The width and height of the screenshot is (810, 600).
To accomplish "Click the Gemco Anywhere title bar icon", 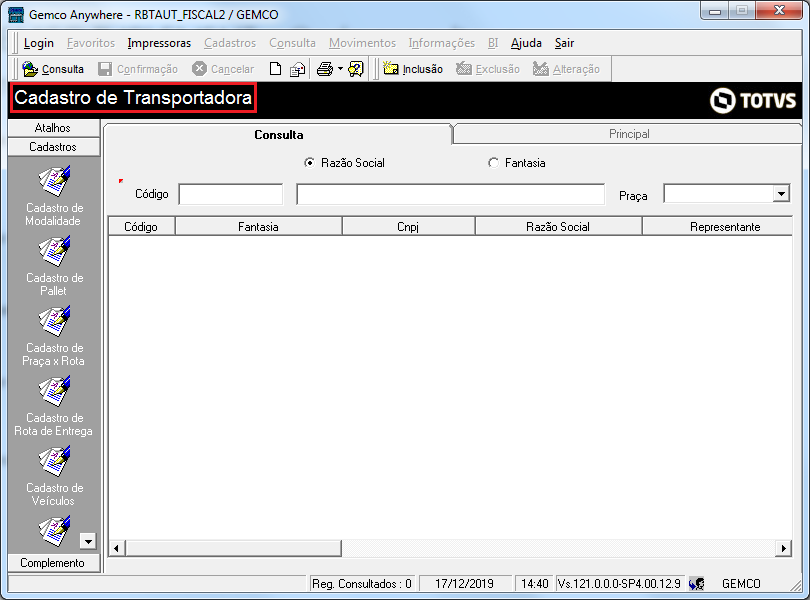I will tap(16, 14).
